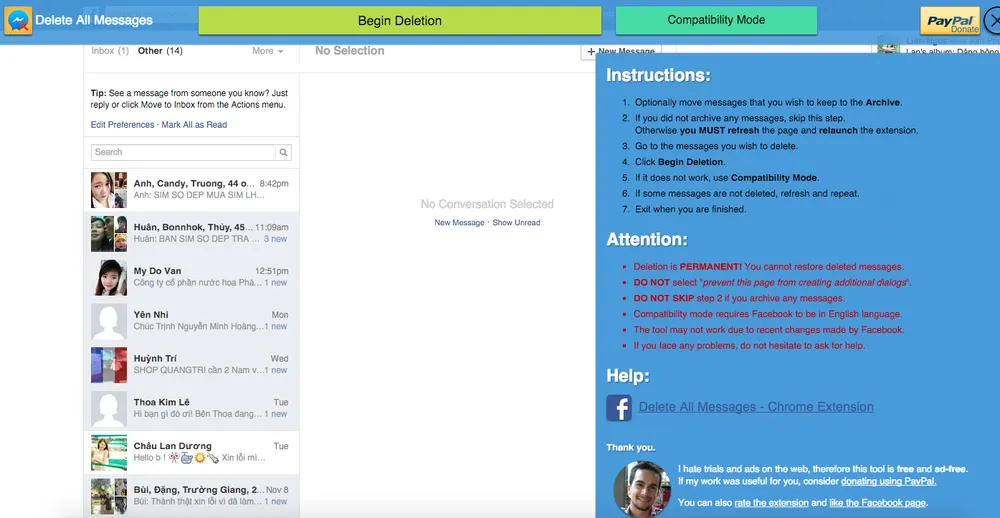Click the Mark All as Read link
This screenshot has height=518, width=1000.
[x=194, y=125]
